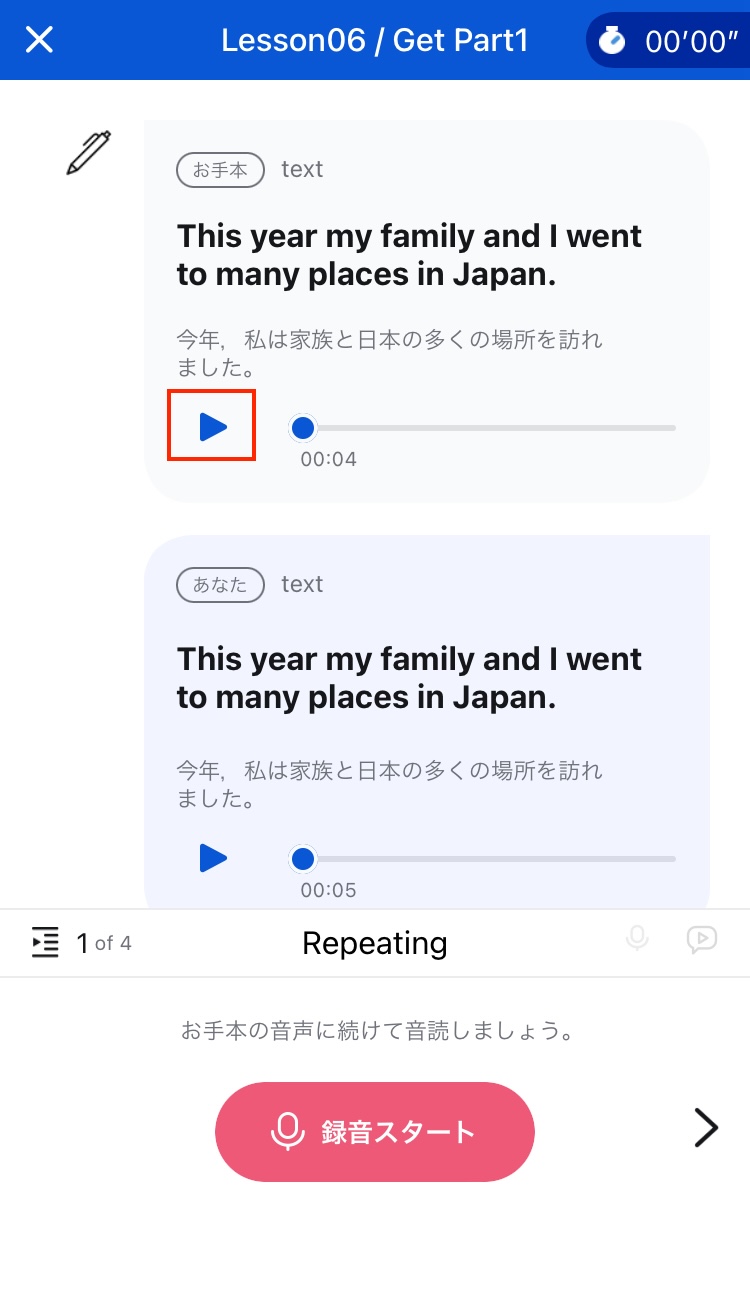Go to next item with right chevron
This screenshot has height=1294, width=750.
coord(706,1128)
